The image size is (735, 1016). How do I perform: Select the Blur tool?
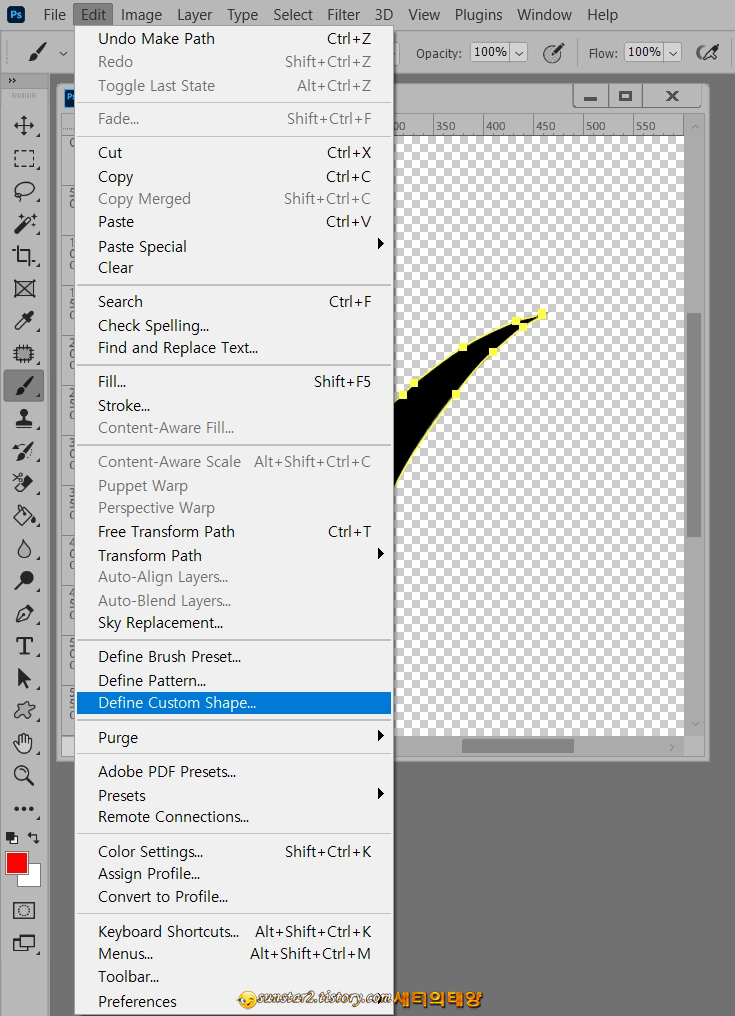click(24, 549)
